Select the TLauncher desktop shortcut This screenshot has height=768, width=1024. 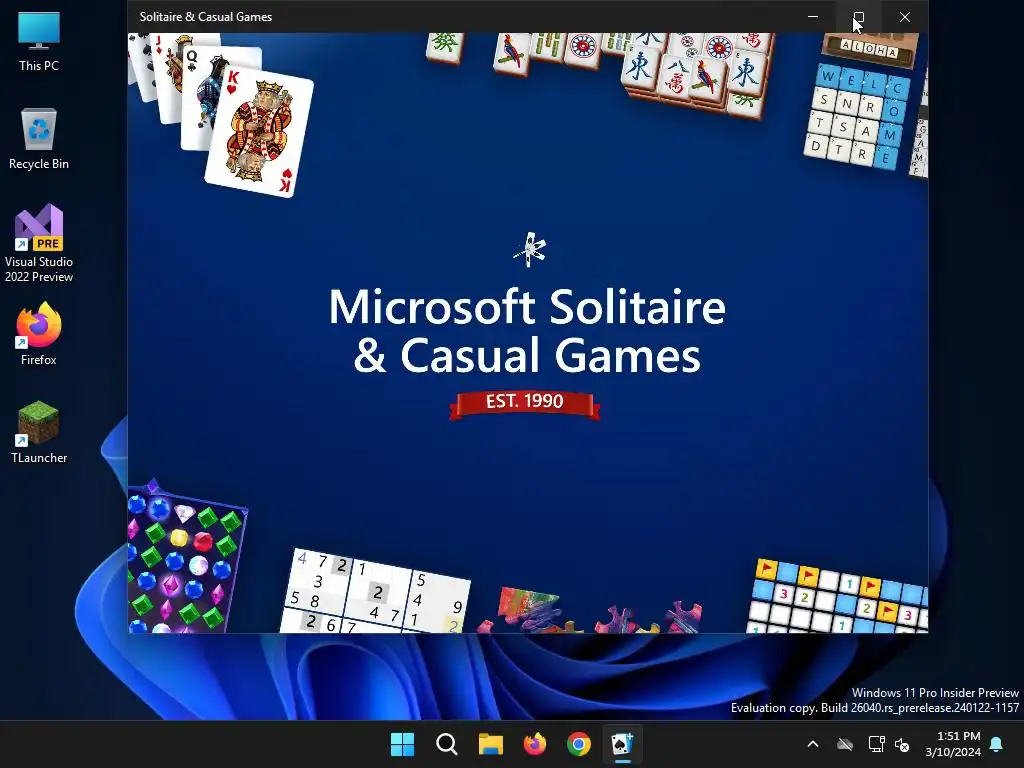(x=39, y=432)
